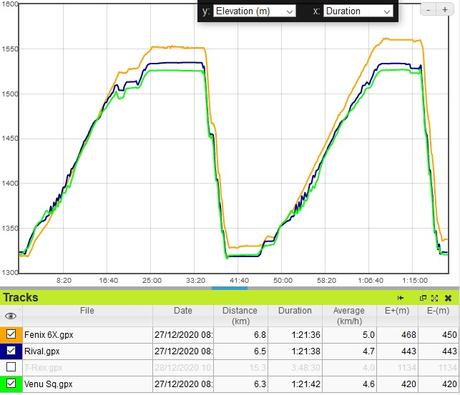460x395 pixels.
Task: Click the Tracks panel title
Action: 21,297
